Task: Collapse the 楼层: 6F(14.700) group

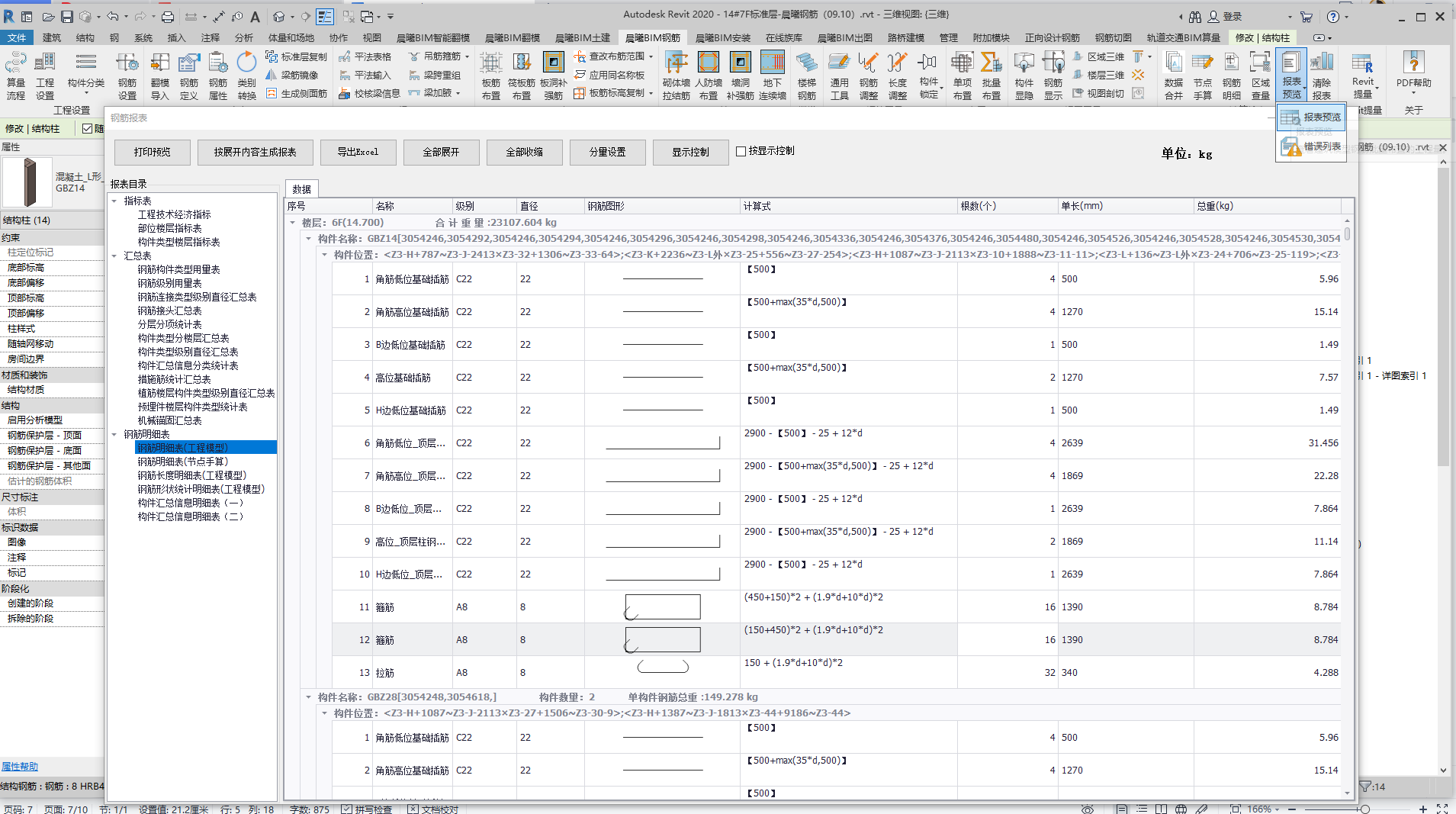Action: point(292,223)
